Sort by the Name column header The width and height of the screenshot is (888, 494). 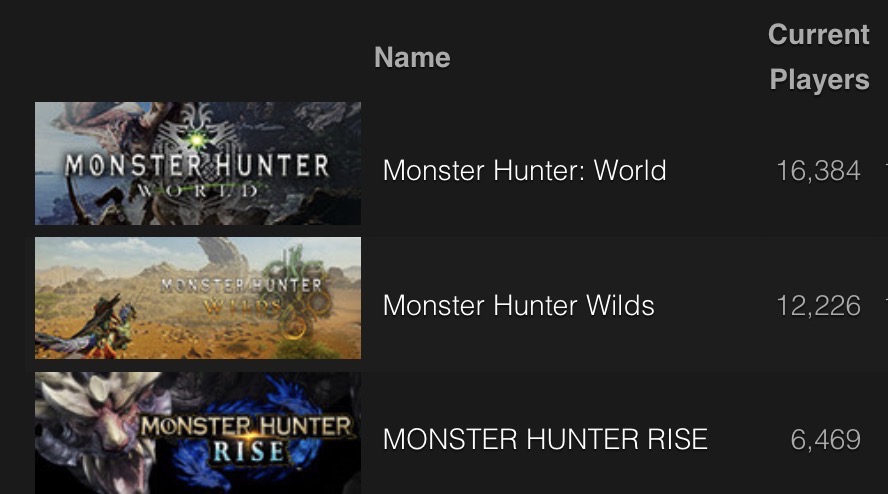coord(412,58)
